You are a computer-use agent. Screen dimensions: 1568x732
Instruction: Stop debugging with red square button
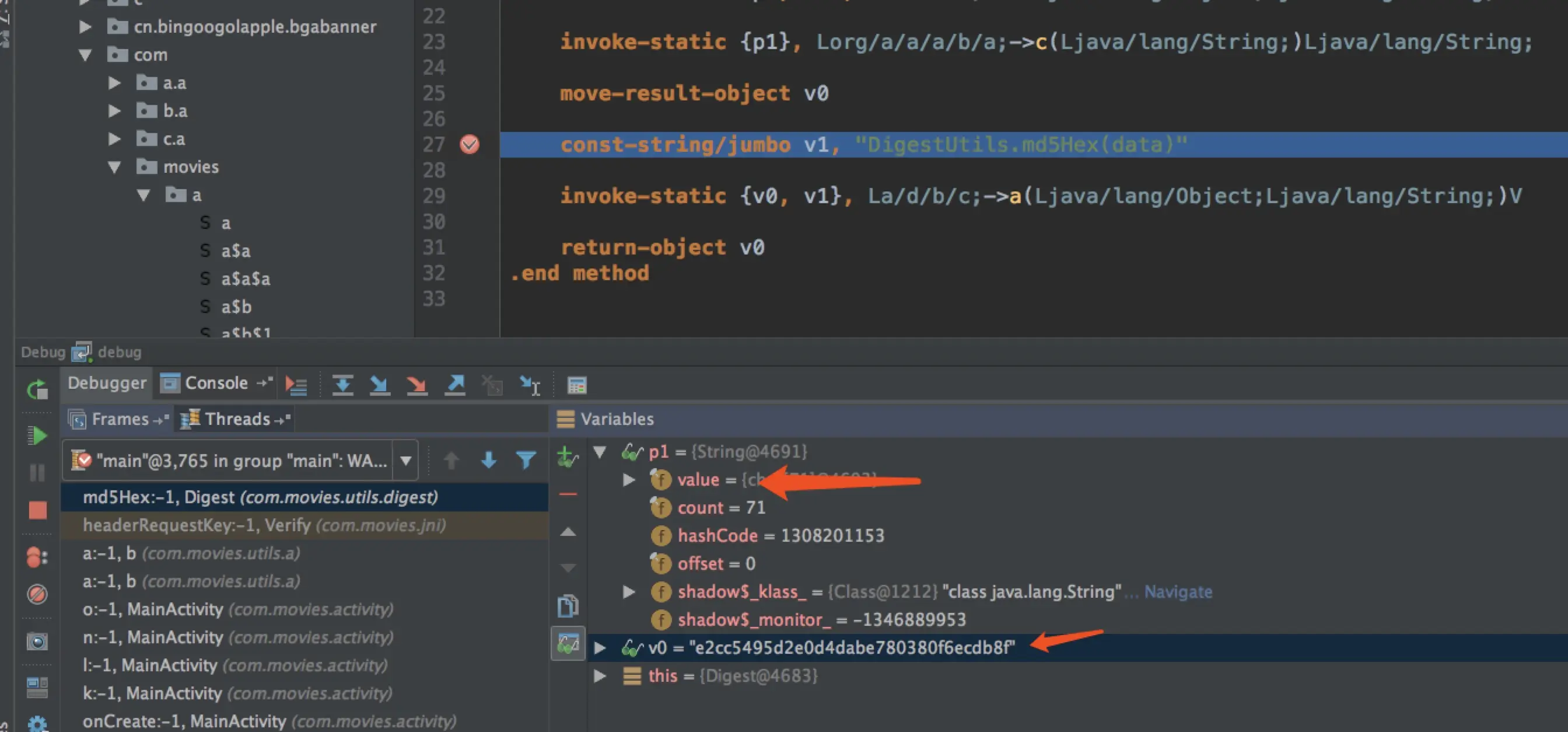pyautogui.click(x=37, y=510)
